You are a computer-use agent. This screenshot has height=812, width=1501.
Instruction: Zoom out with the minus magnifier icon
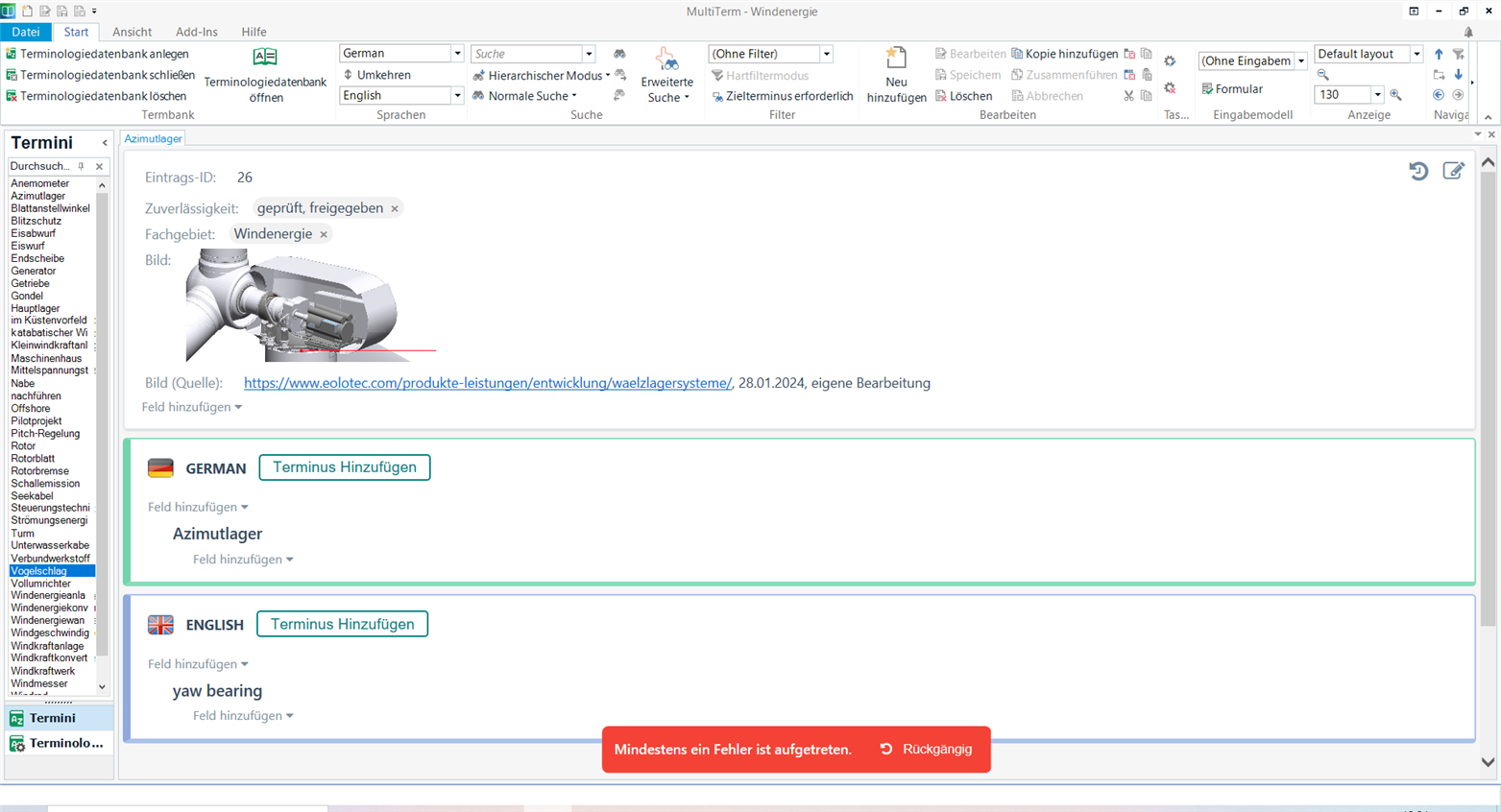click(x=1323, y=75)
